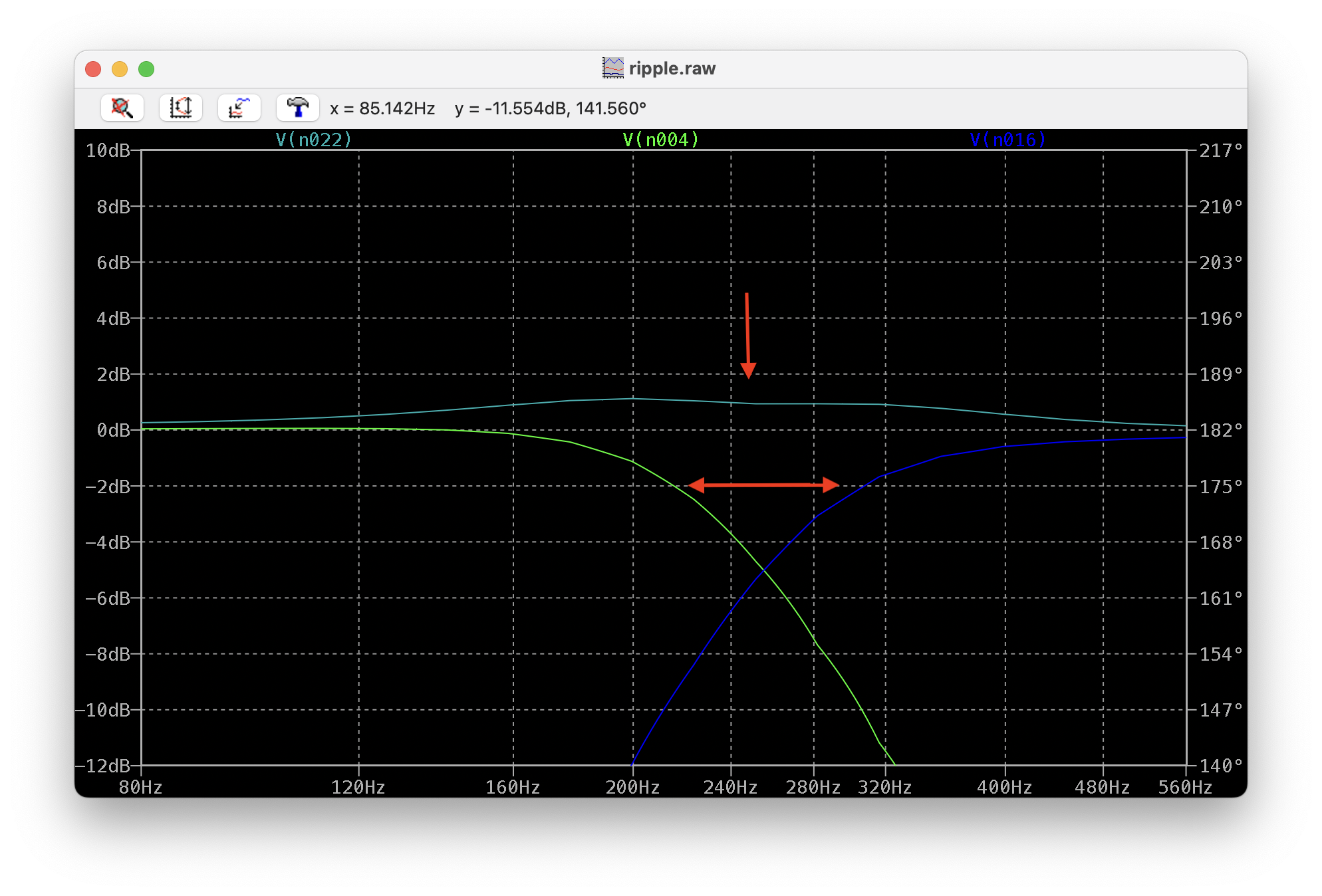Minimize the window with the yellow button
This screenshot has width=1322, height=896.
(x=120, y=69)
